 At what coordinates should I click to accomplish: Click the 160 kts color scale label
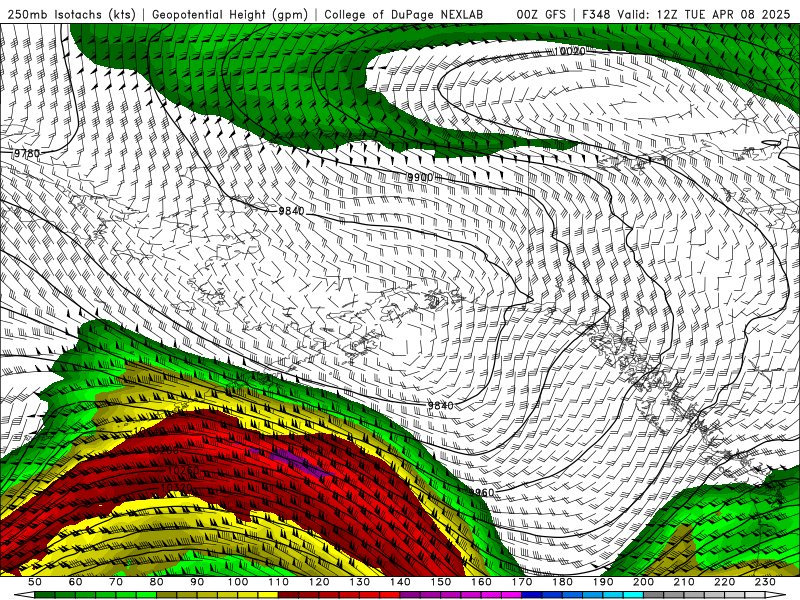coord(481,582)
